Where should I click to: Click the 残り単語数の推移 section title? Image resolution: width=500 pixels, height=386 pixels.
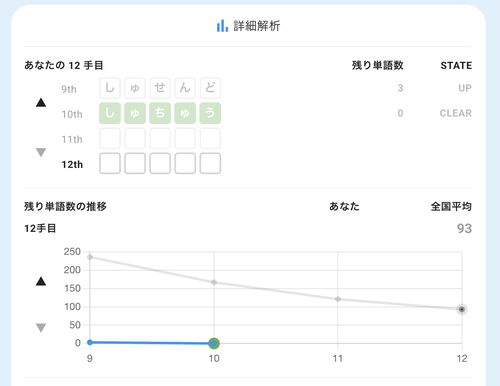pyautogui.click(x=65, y=207)
